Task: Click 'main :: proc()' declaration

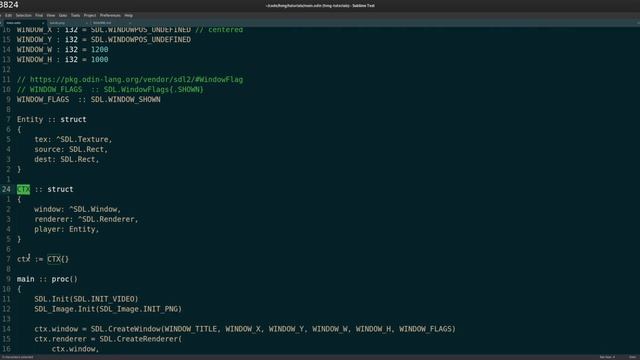Action: (x=47, y=279)
